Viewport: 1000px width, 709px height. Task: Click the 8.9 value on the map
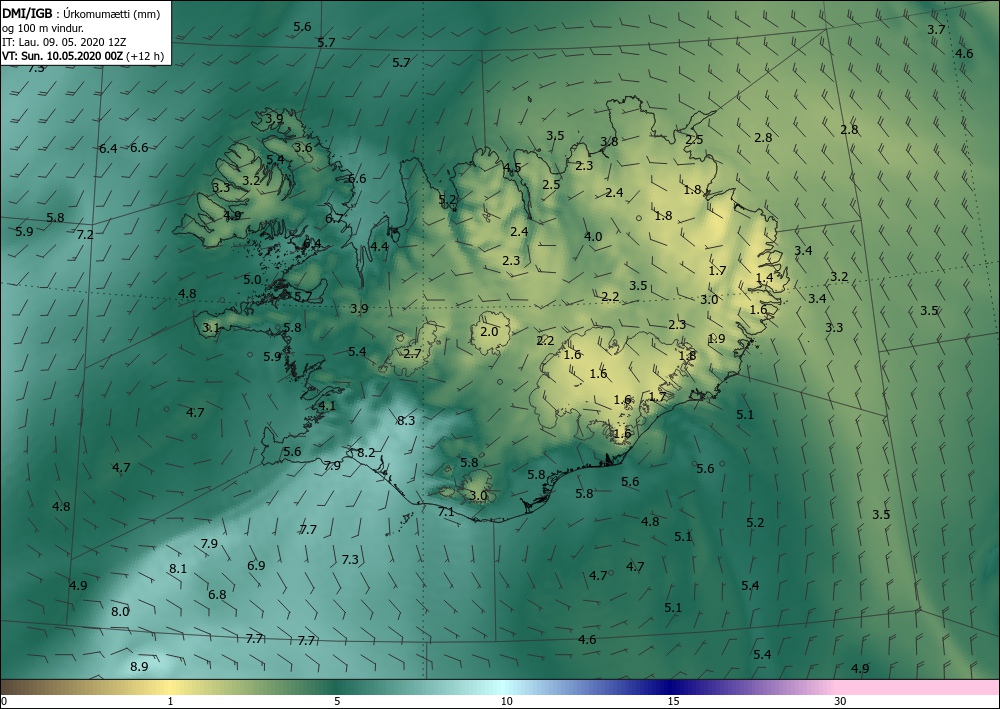pos(139,667)
